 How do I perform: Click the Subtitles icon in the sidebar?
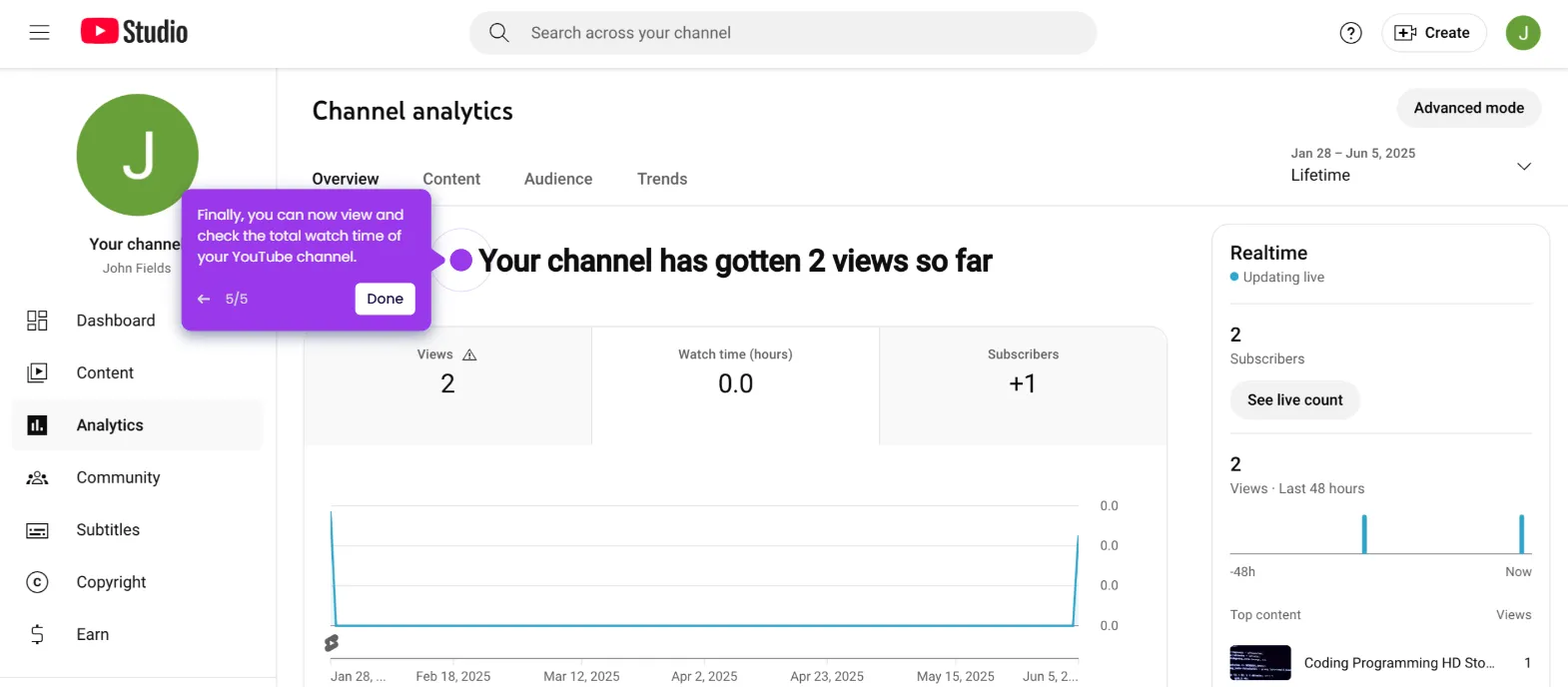(37, 530)
